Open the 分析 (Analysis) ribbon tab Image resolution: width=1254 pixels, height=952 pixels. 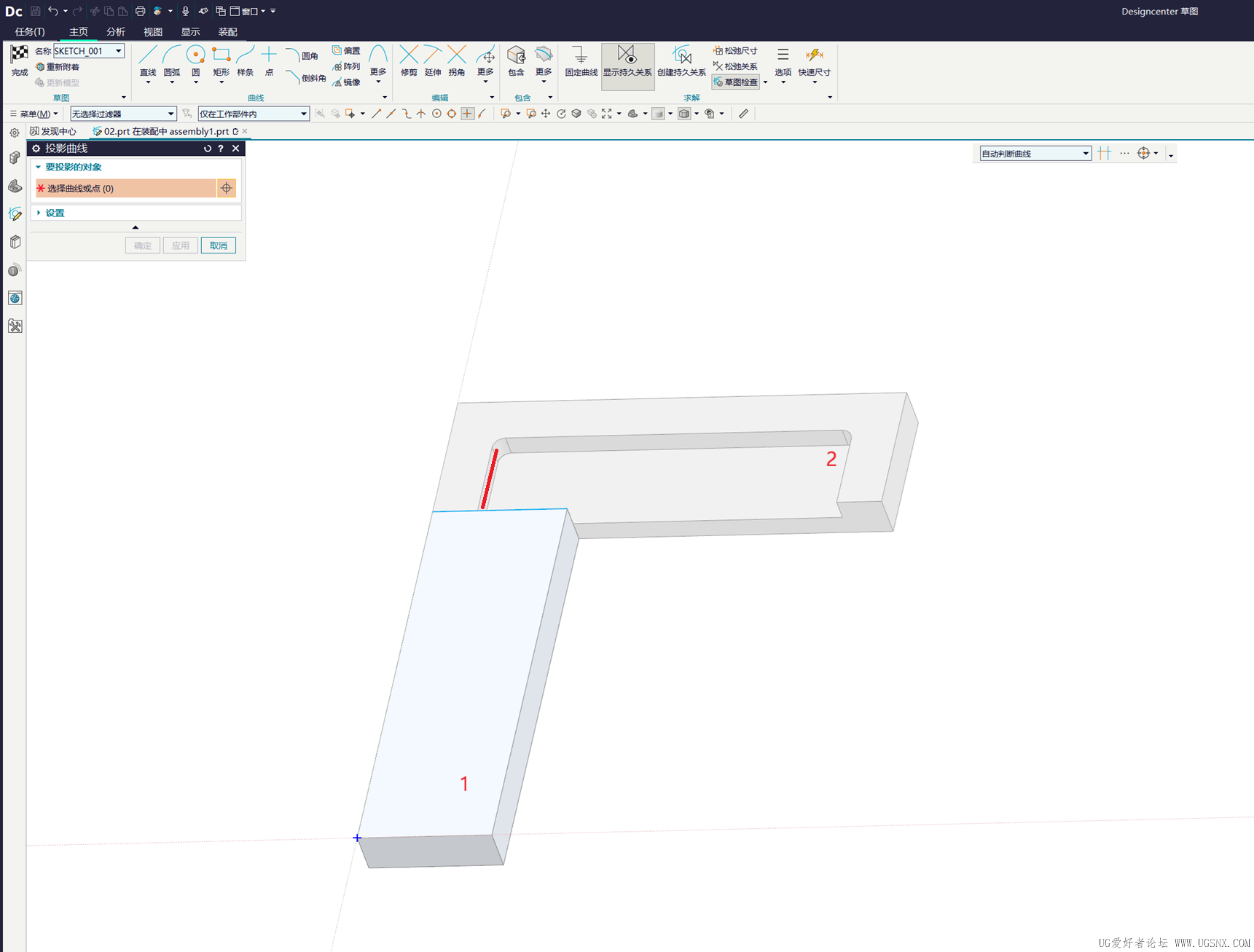(x=115, y=31)
